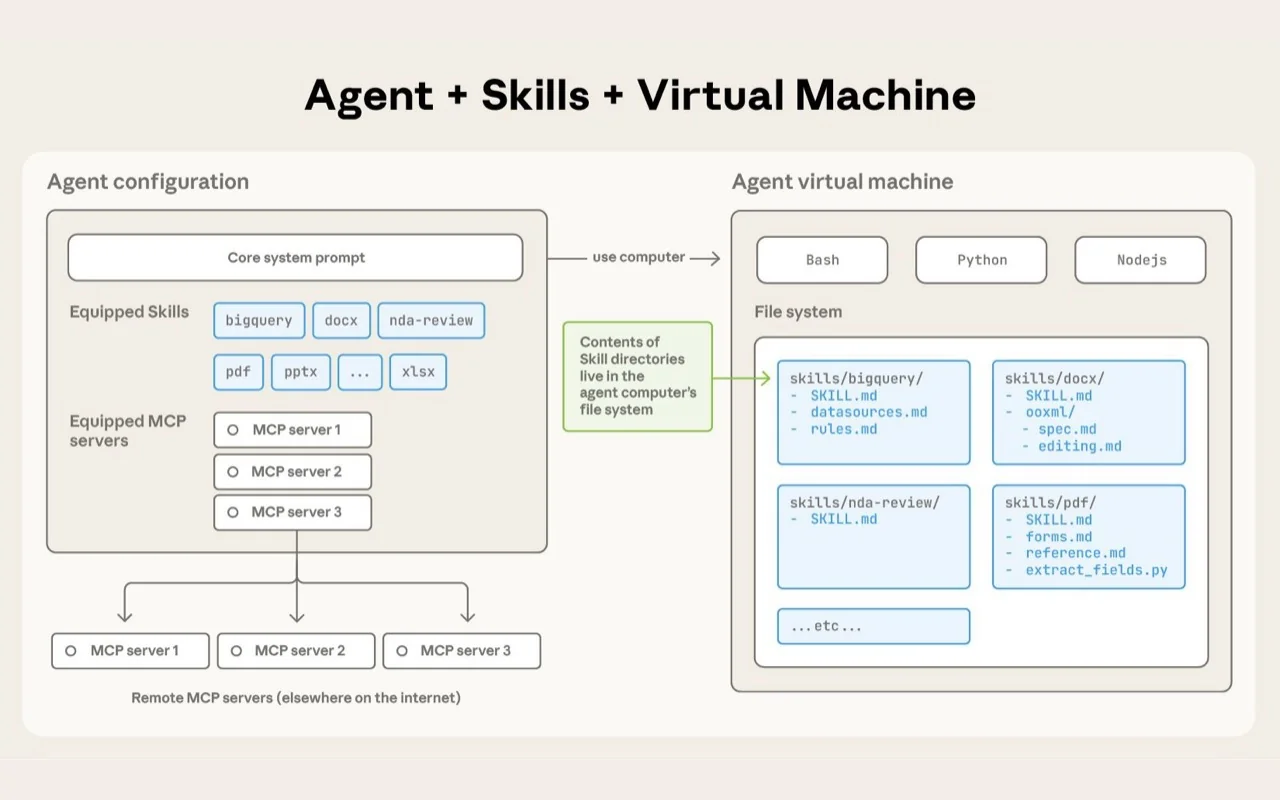The height and width of the screenshot is (800, 1280).
Task: Open editing.md inside ooxml/
Action: point(1080,446)
